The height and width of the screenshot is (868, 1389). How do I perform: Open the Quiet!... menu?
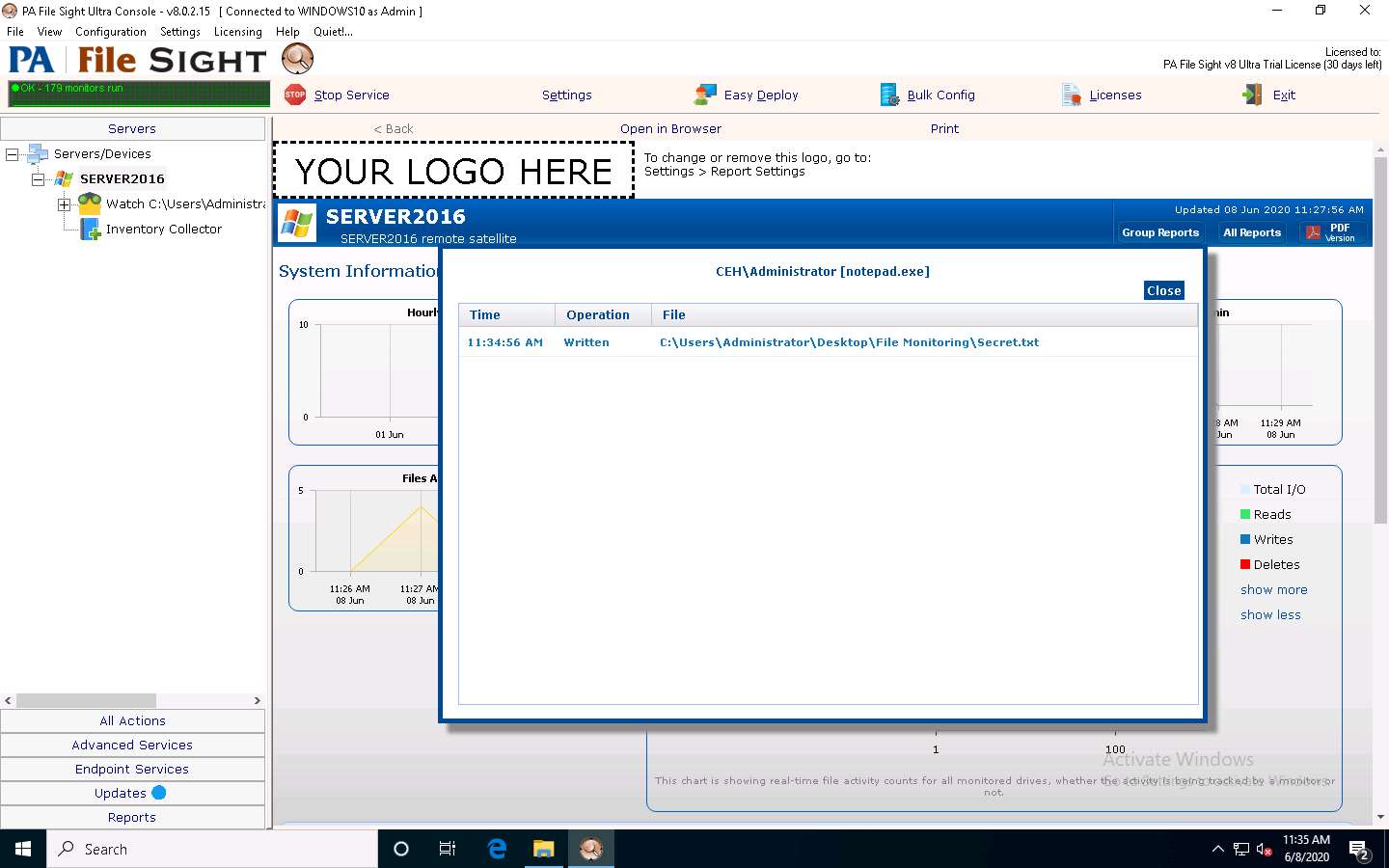pos(333,32)
